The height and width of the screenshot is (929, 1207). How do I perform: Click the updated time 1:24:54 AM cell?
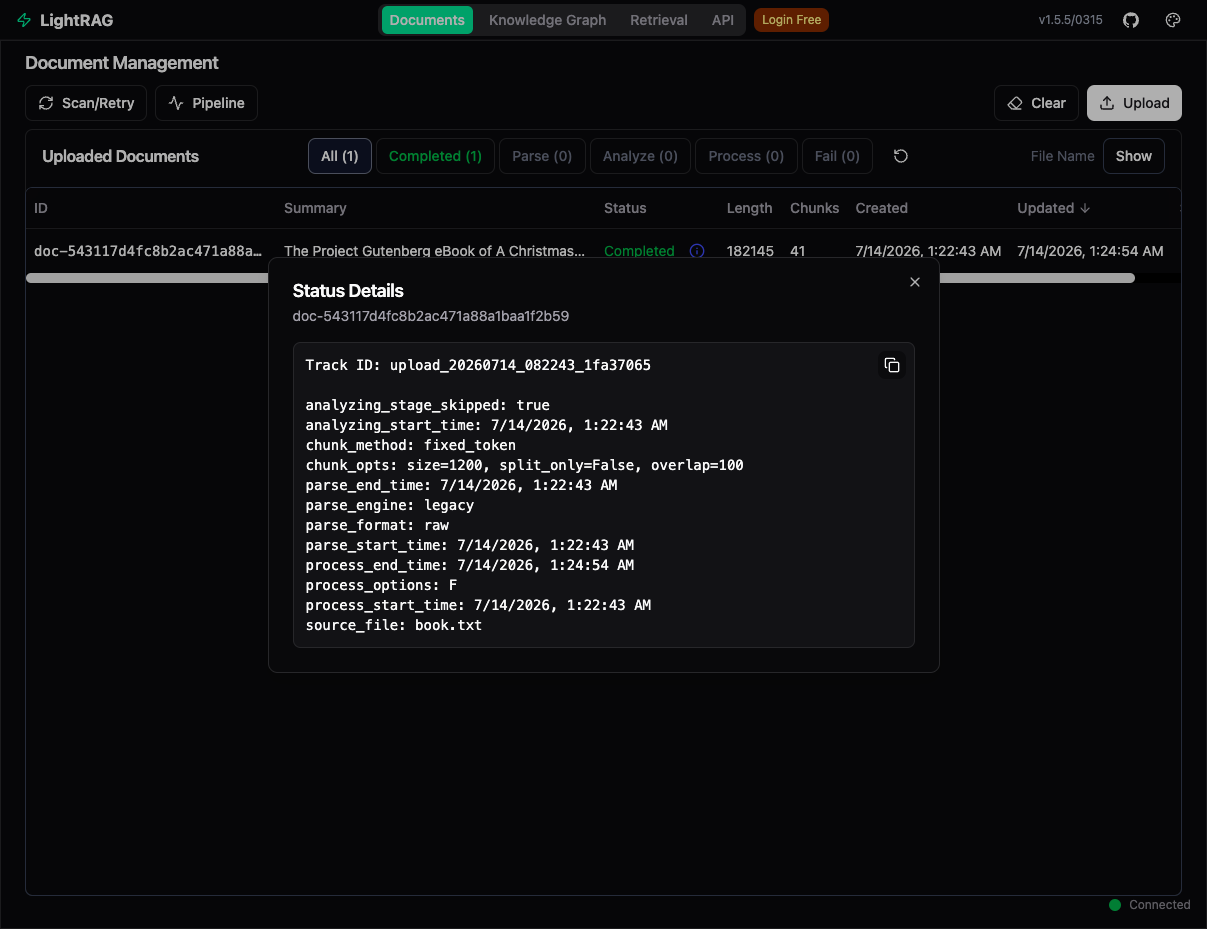point(1090,251)
